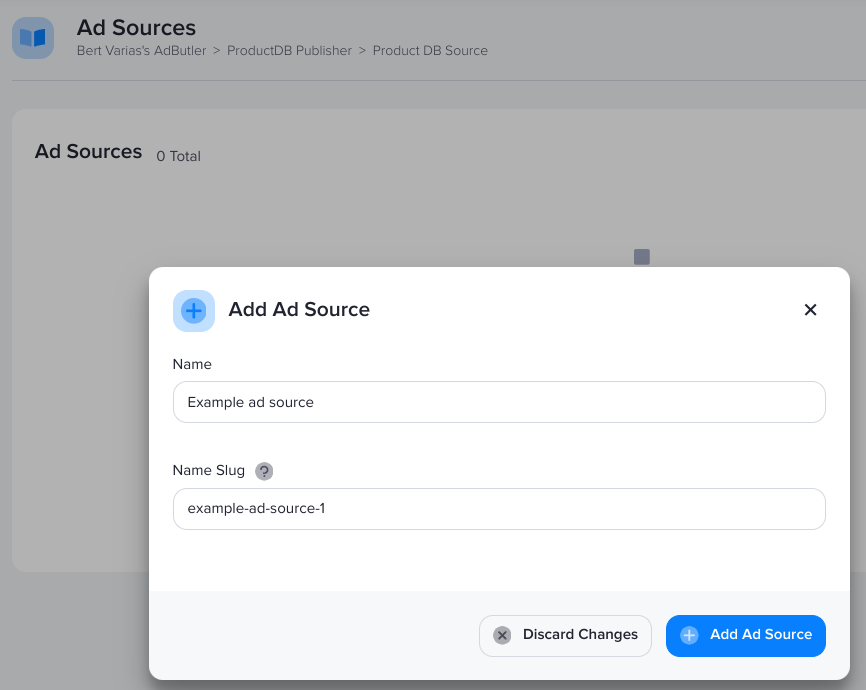The image size is (866, 690).
Task: Open ProductDB Publisher breadcrumb link
Action: click(289, 51)
